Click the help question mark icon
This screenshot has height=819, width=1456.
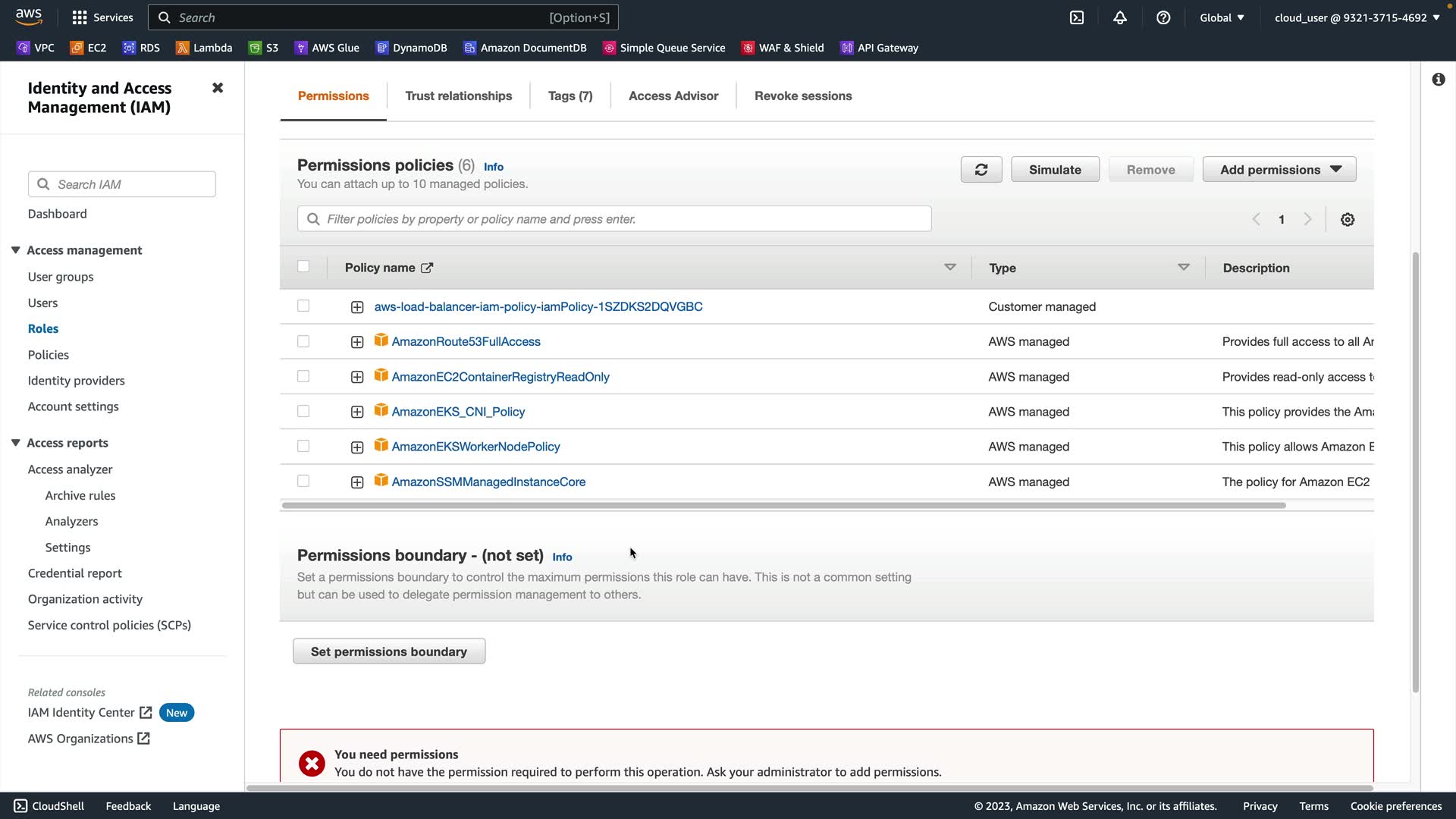pos(1163,17)
